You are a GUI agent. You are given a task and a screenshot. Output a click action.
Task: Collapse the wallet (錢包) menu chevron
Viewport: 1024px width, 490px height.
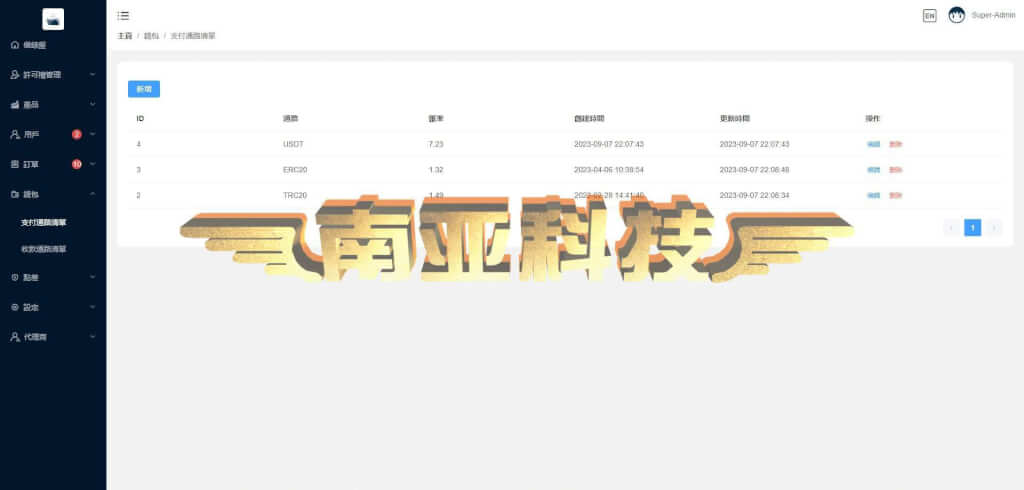click(x=93, y=194)
